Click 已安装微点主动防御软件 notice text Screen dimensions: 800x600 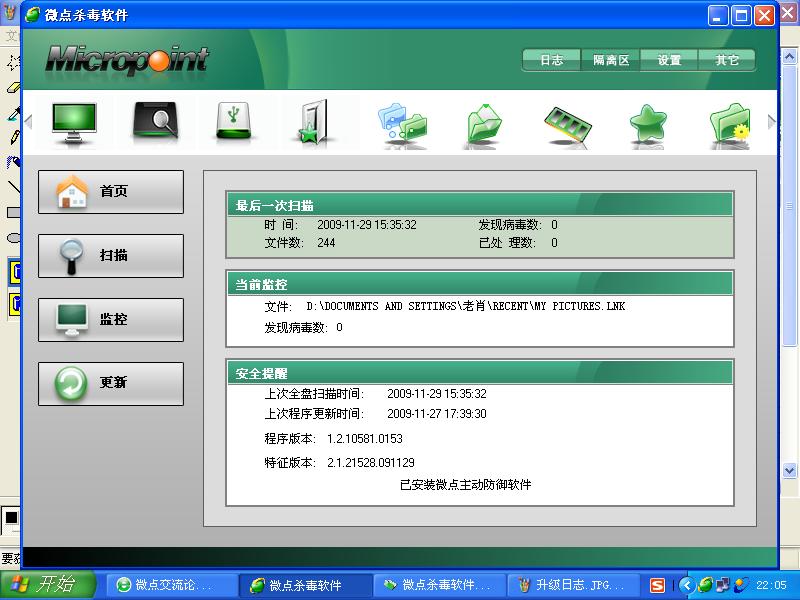pos(465,485)
